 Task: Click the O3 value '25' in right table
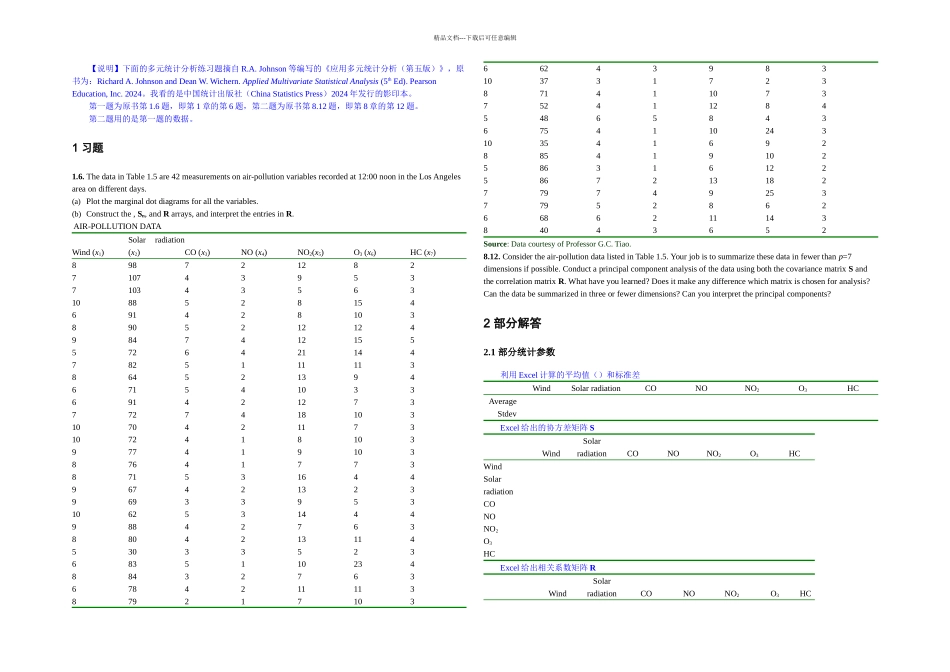coord(769,193)
